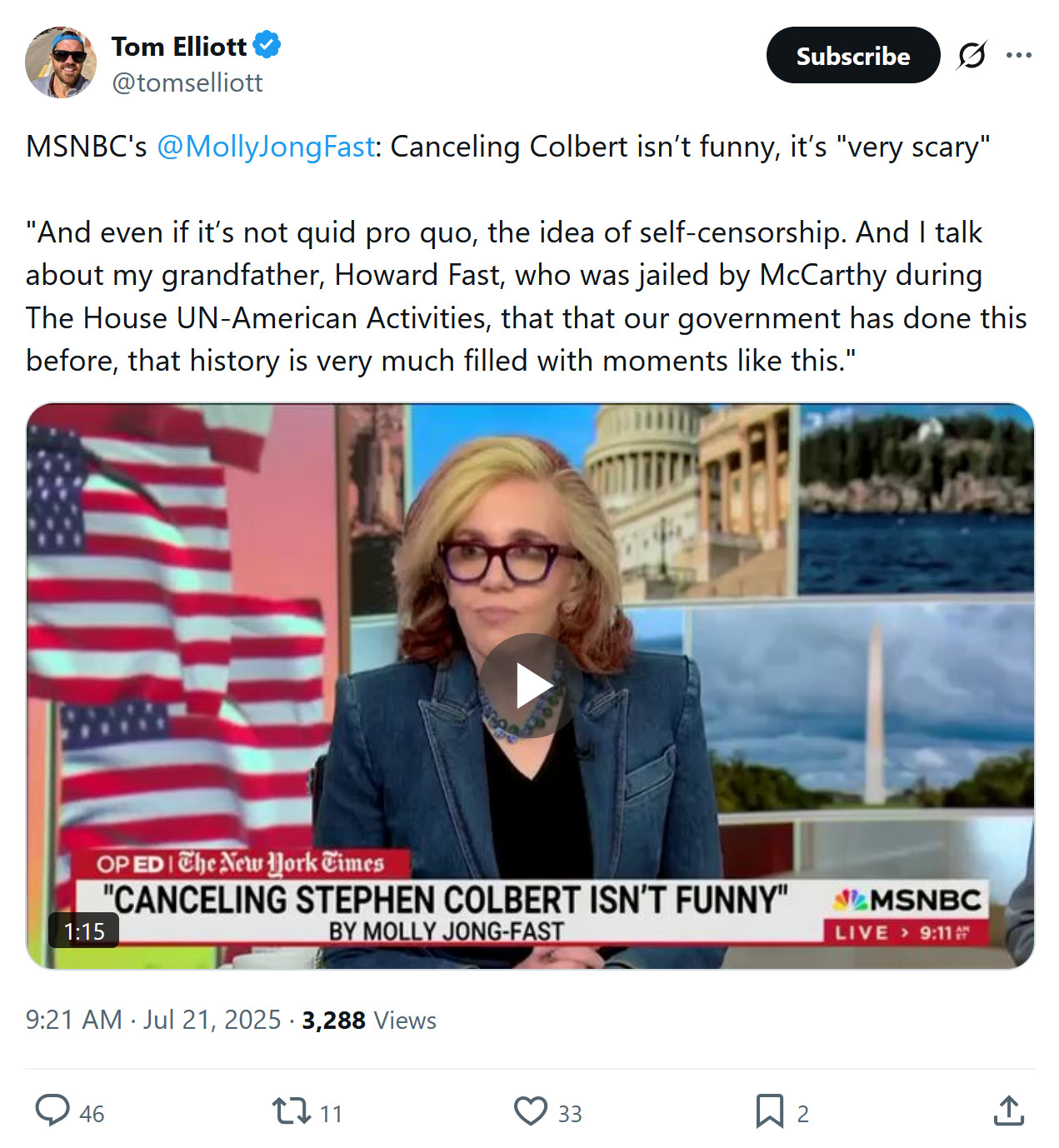Viewport: 1059px width, 1148px height.
Task: Click the Tom Elliott display name
Action: click(x=178, y=47)
